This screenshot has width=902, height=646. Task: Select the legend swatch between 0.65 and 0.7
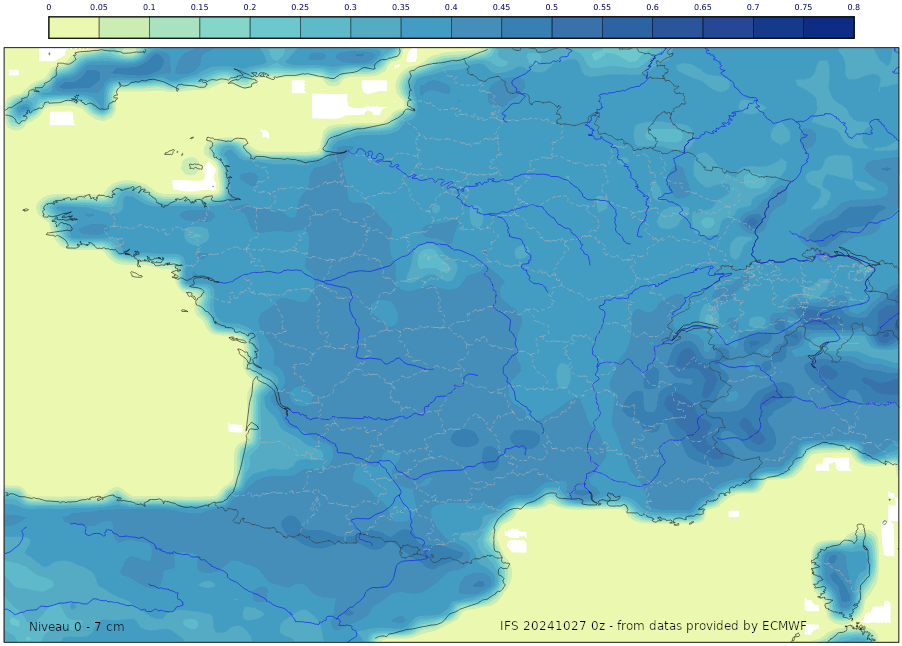(728, 27)
